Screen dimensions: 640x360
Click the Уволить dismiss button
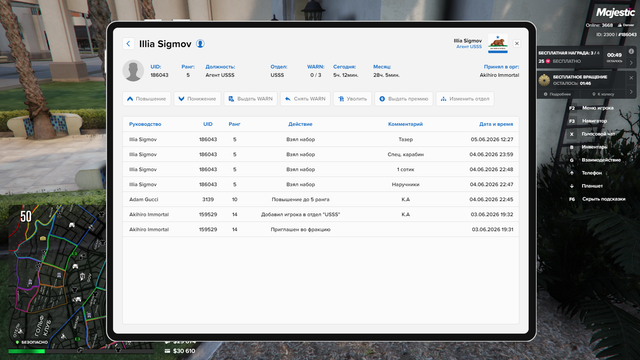(352, 99)
